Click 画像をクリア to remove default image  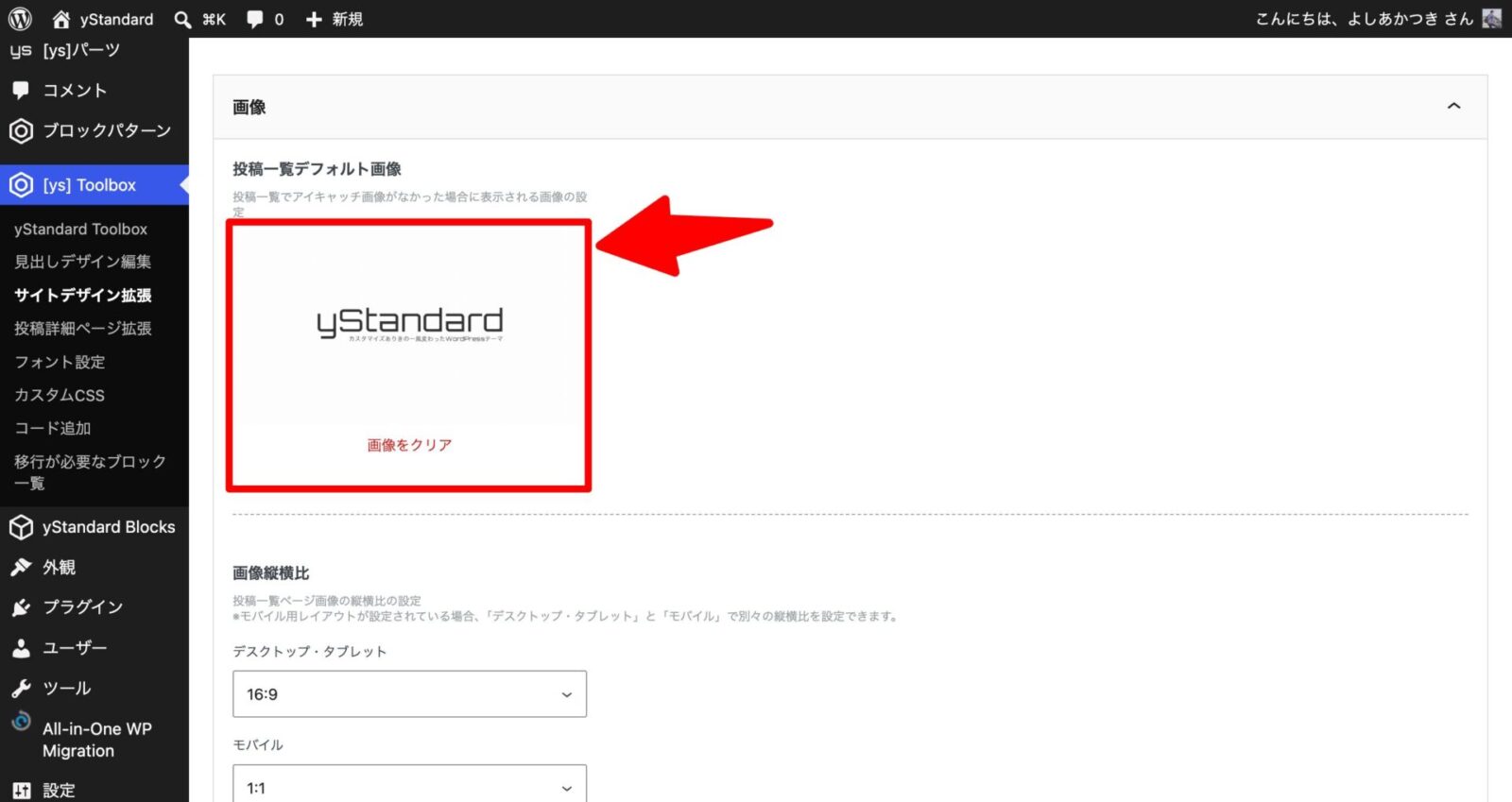[409, 445]
